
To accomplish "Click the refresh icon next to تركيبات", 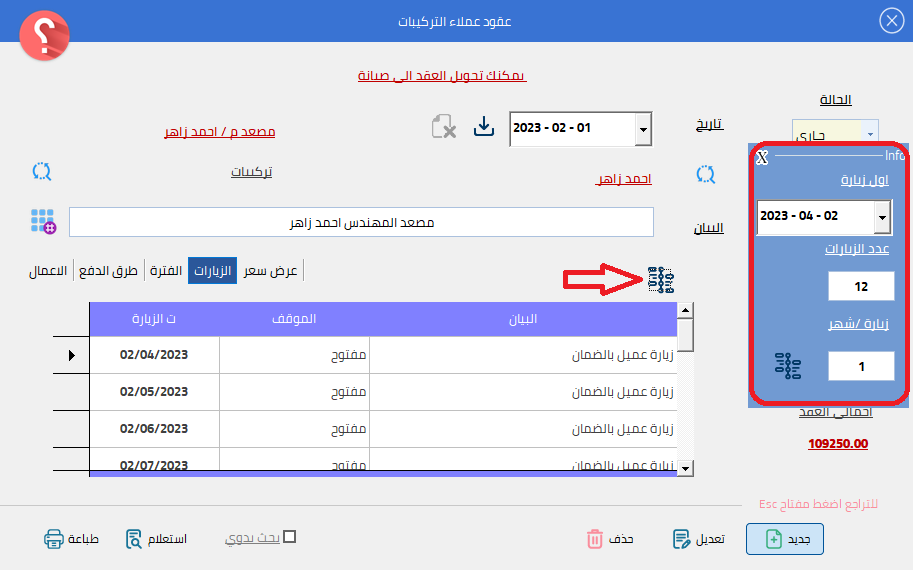I will (x=42, y=171).
